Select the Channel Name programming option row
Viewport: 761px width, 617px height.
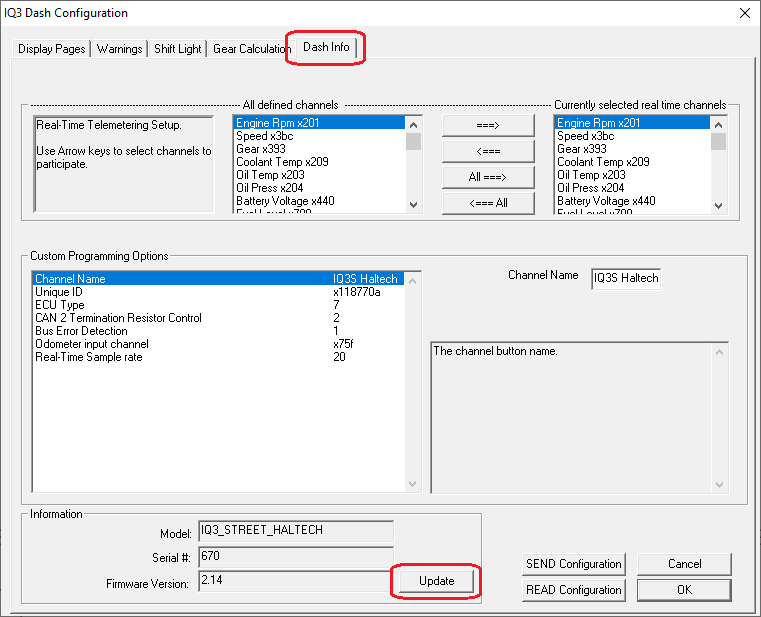218,279
